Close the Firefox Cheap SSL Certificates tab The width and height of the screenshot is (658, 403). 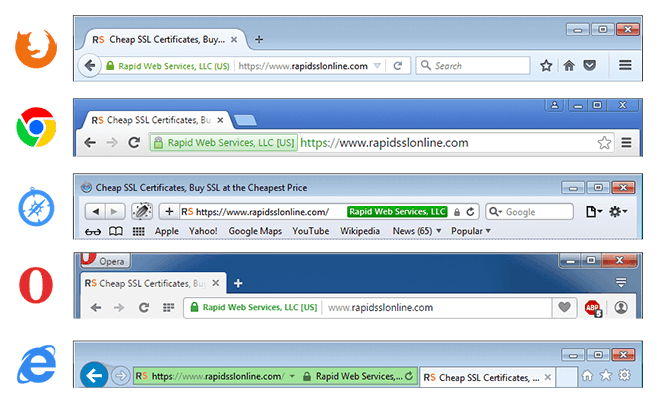234,39
